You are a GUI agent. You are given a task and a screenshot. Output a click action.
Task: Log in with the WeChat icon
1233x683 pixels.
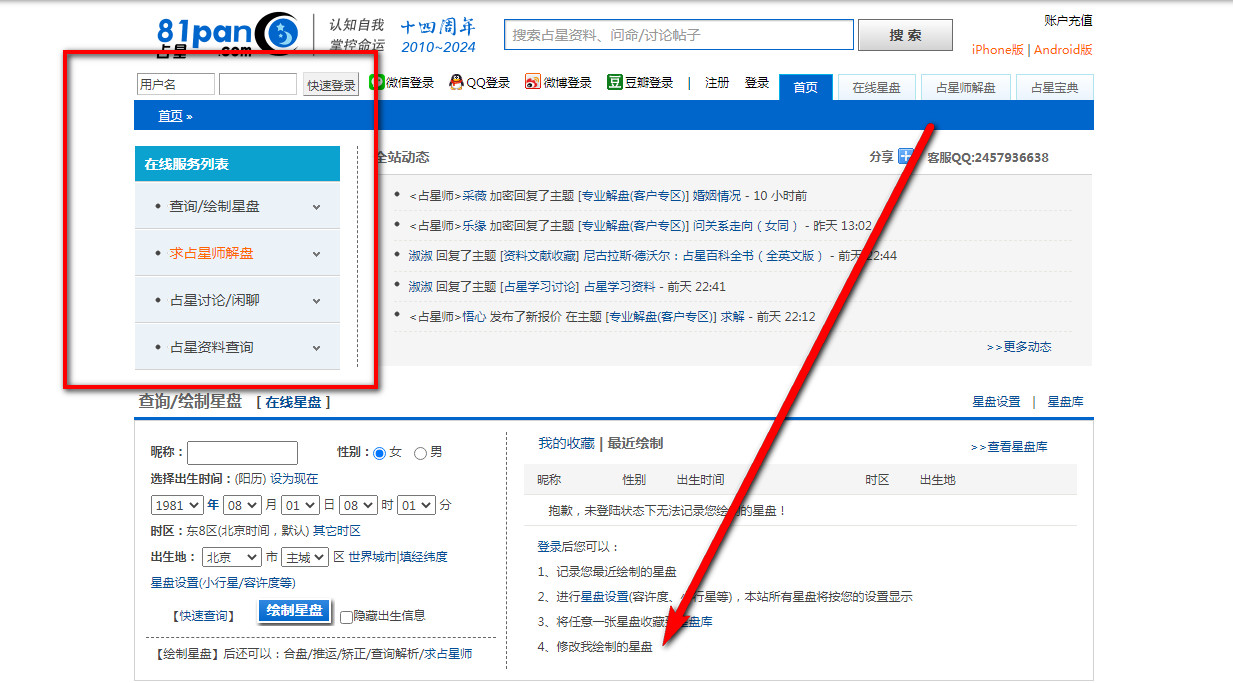pos(376,82)
